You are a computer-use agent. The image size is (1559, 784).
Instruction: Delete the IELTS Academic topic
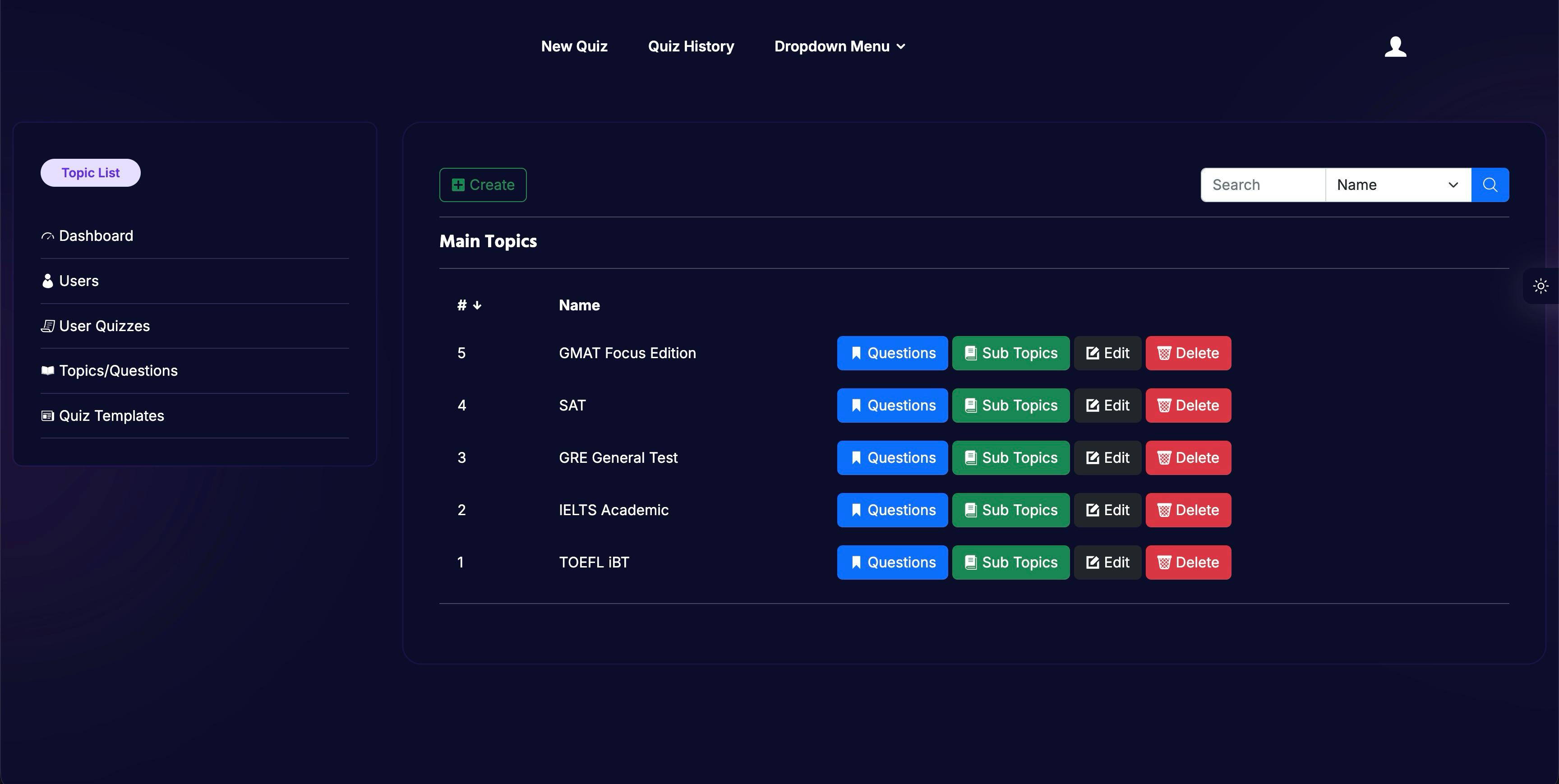click(1188, 510)
